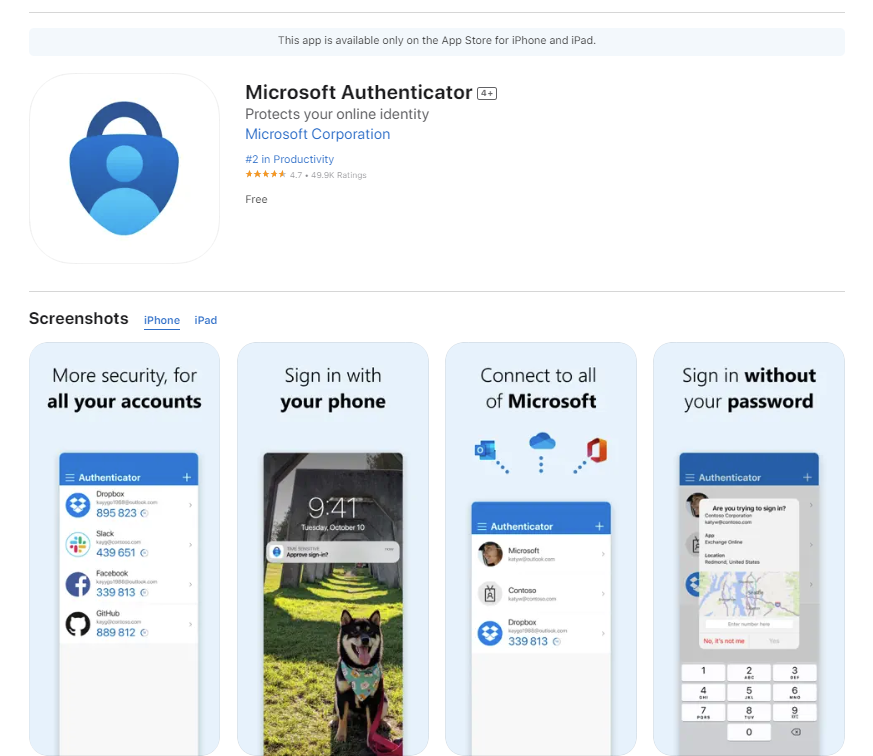The height and width of the screenshot is (756, 873).
Task: Switch to the iPad screenshots tab
Action: [205, 320]
